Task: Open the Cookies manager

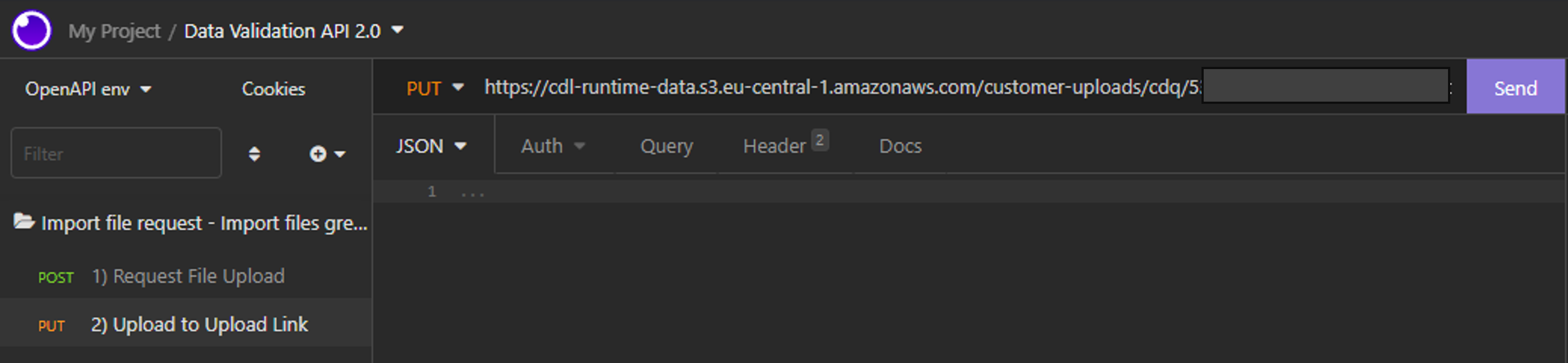Action: 273,89
